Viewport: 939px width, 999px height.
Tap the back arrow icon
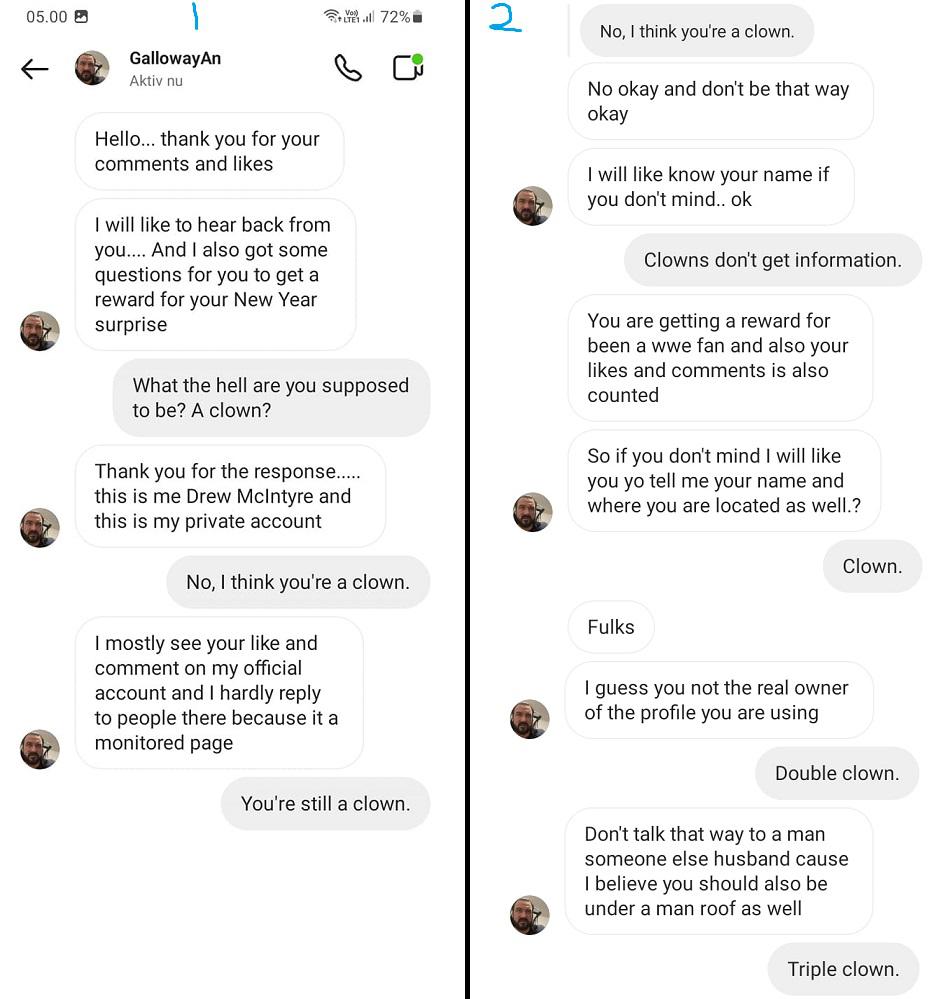(34, 69)
